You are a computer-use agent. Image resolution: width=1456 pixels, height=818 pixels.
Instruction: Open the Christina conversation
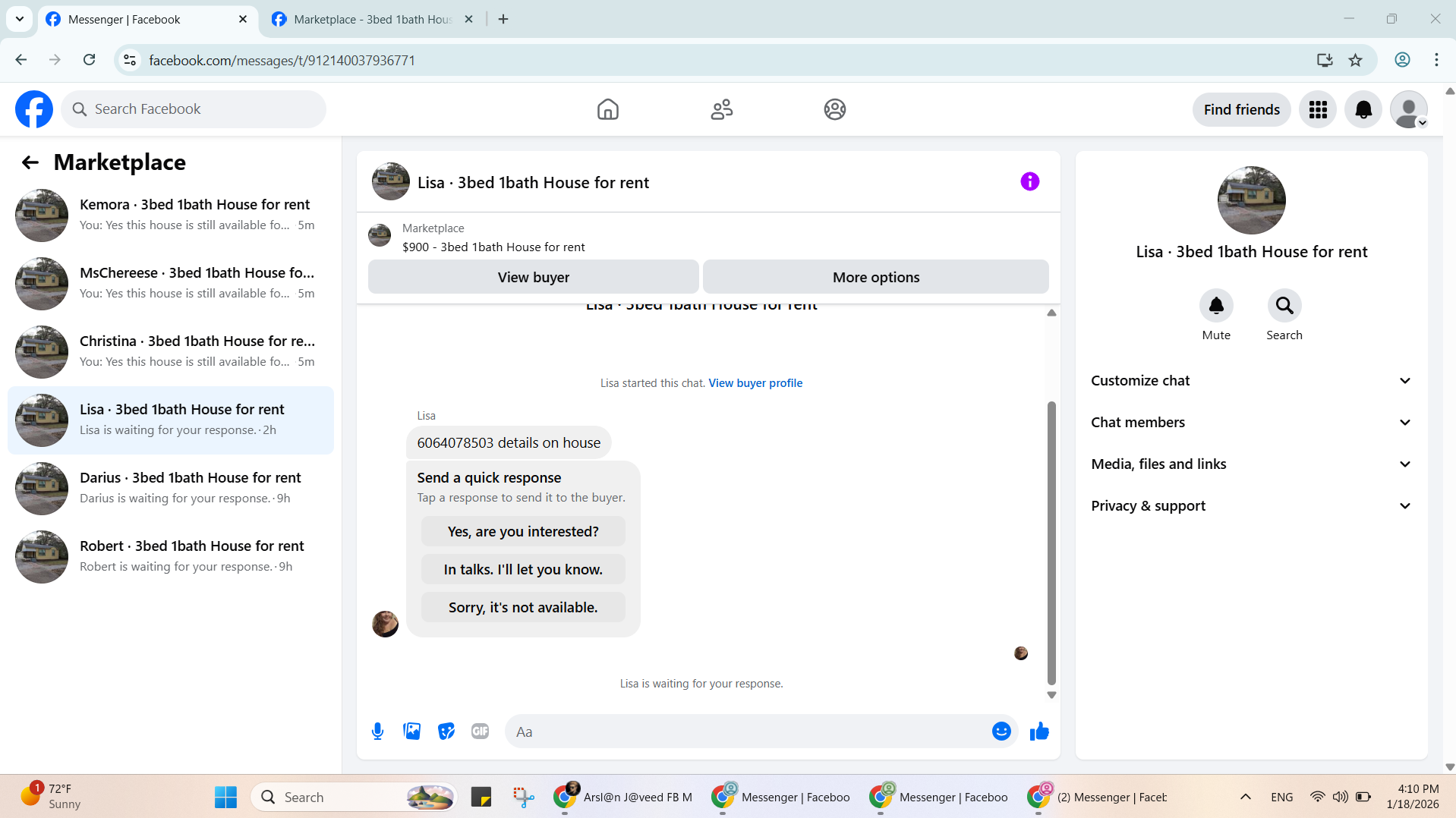[x=171, y=352]
